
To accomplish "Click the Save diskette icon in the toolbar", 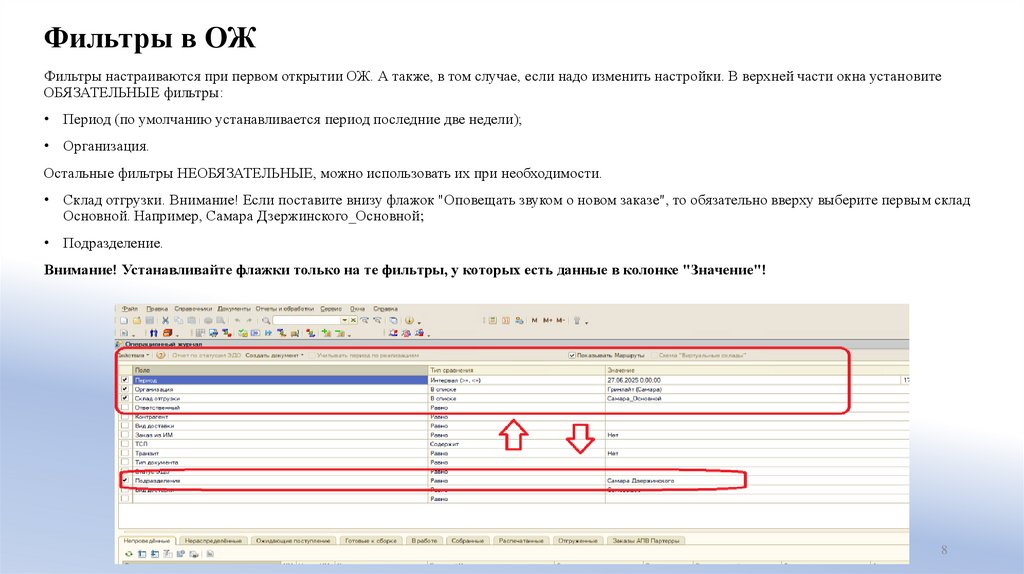I will pos(150,321).
